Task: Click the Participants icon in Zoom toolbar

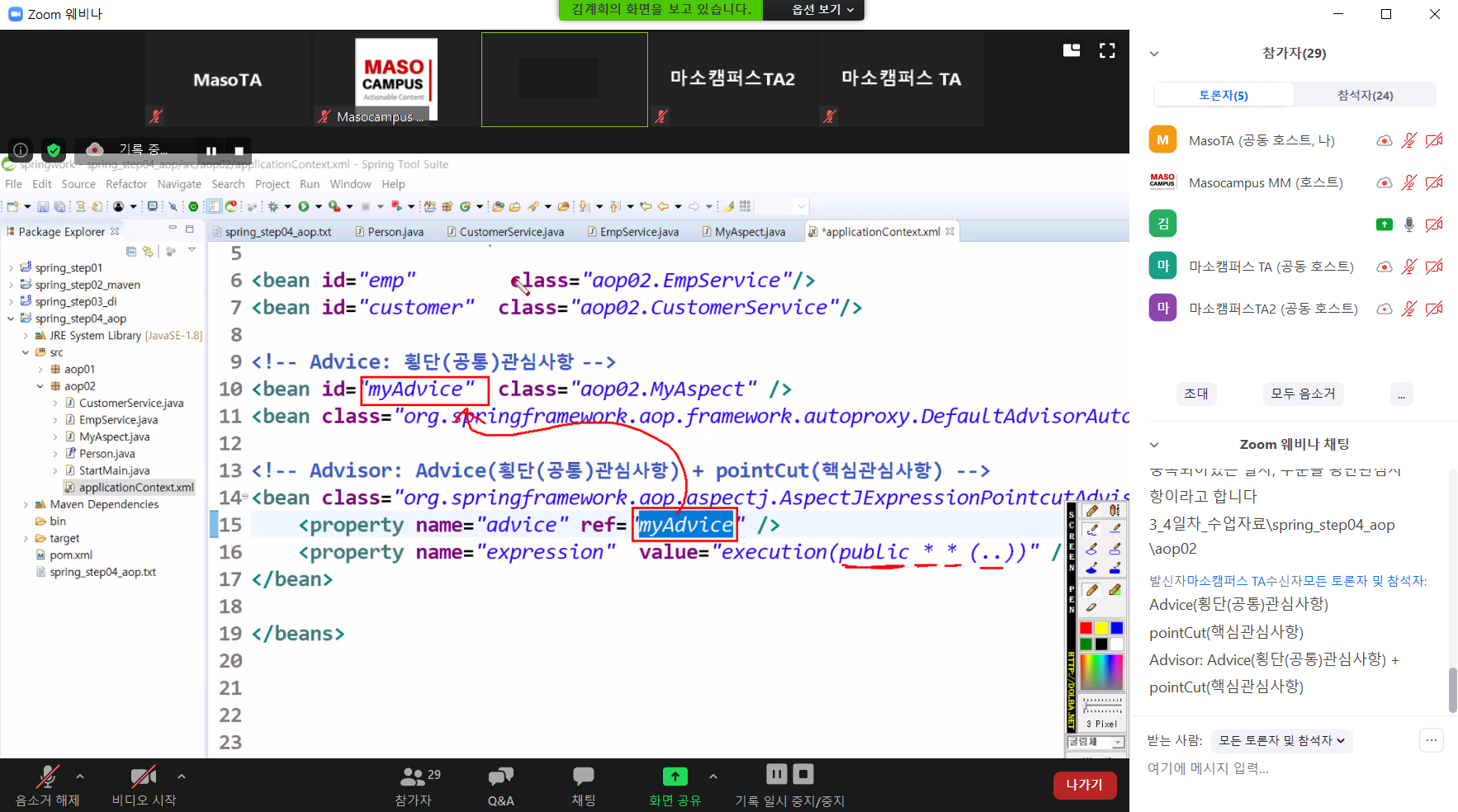Action: (x=412, y=777)
